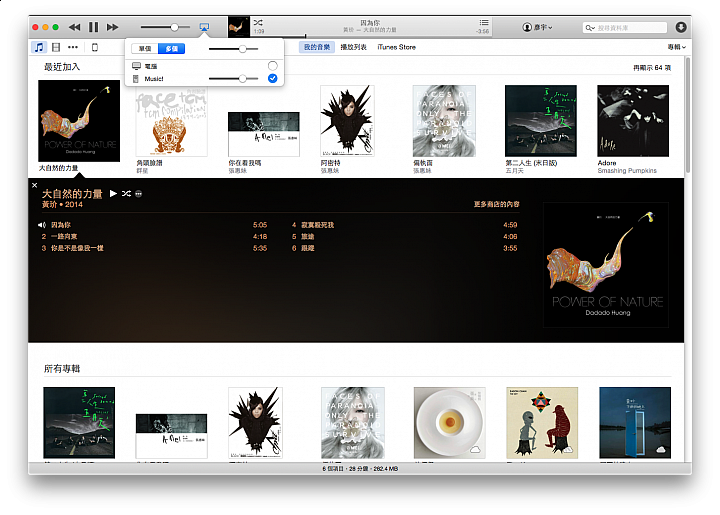This screenshot has height=515, width=720.
Task: Switch to the Movies library icon
Action: tap(56, 47)
